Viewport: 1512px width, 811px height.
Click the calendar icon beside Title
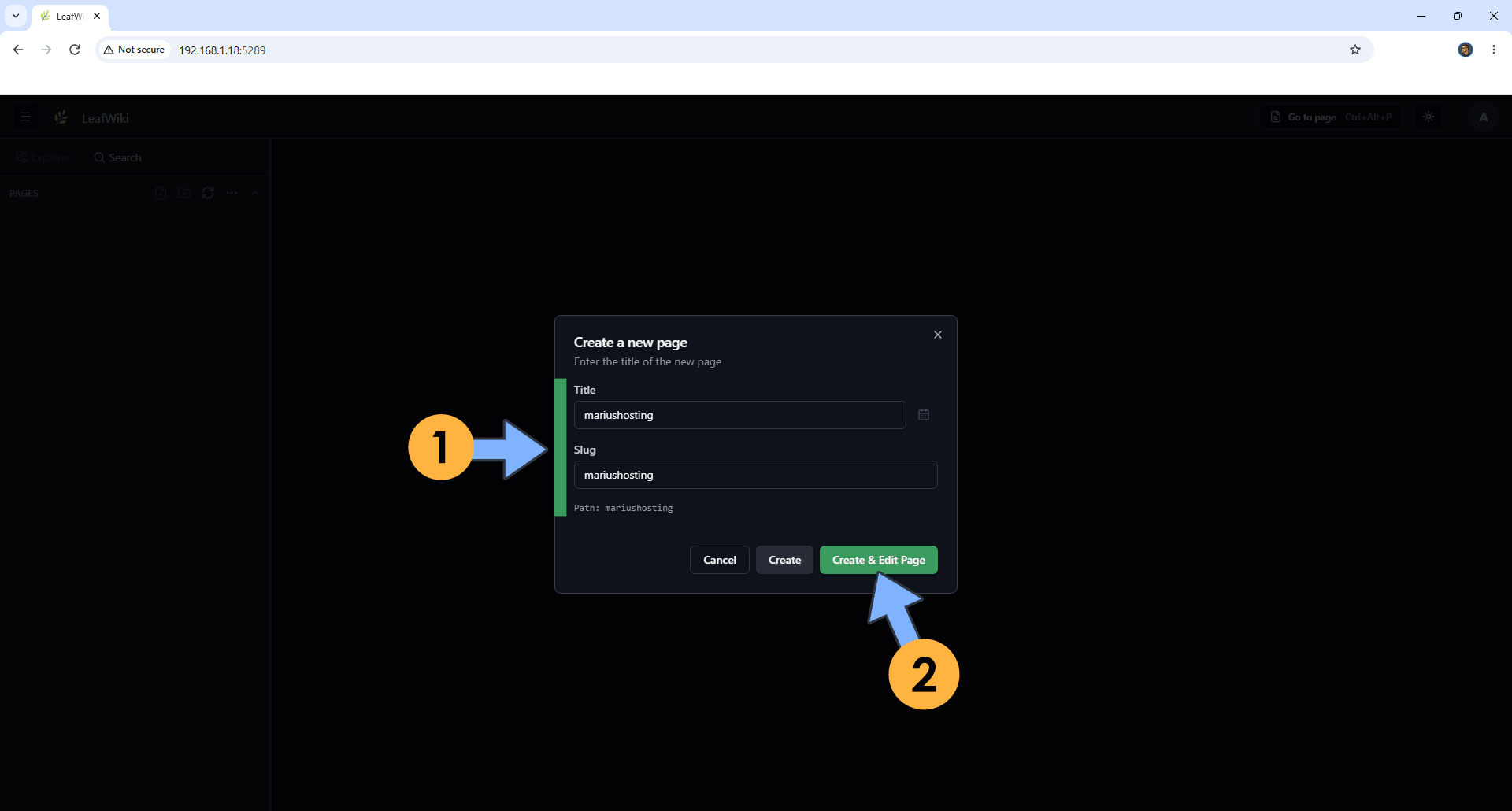(x=924, y=415)
